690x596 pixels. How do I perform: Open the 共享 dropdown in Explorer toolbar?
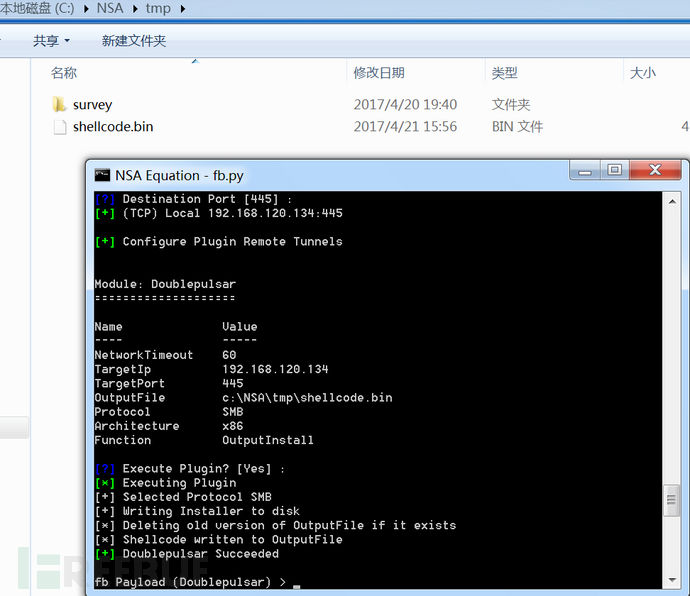coord(51,41)
